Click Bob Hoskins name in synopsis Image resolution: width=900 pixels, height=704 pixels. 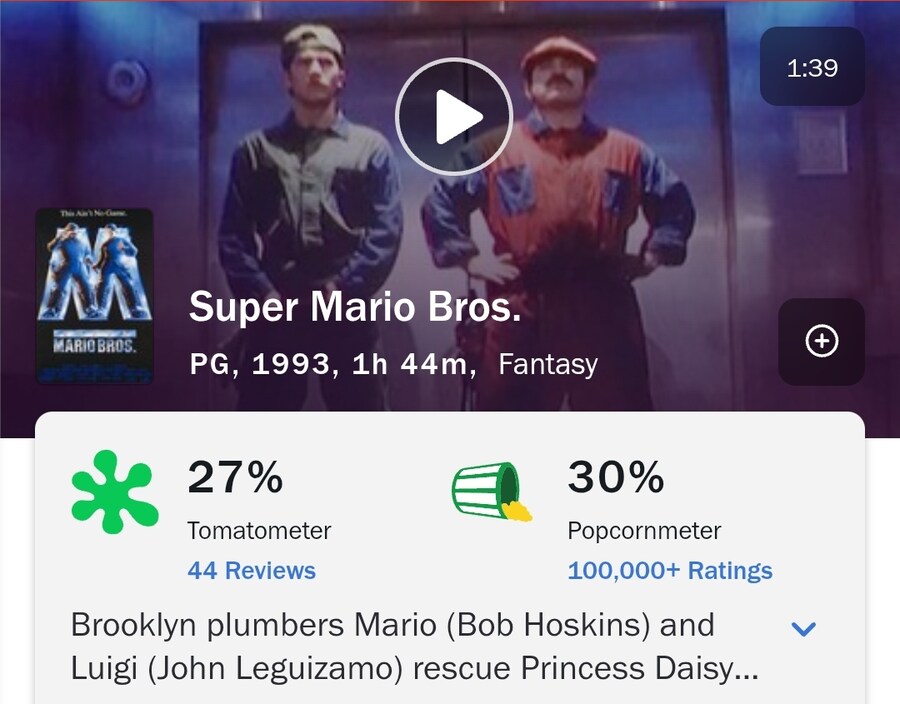(548, 626)
